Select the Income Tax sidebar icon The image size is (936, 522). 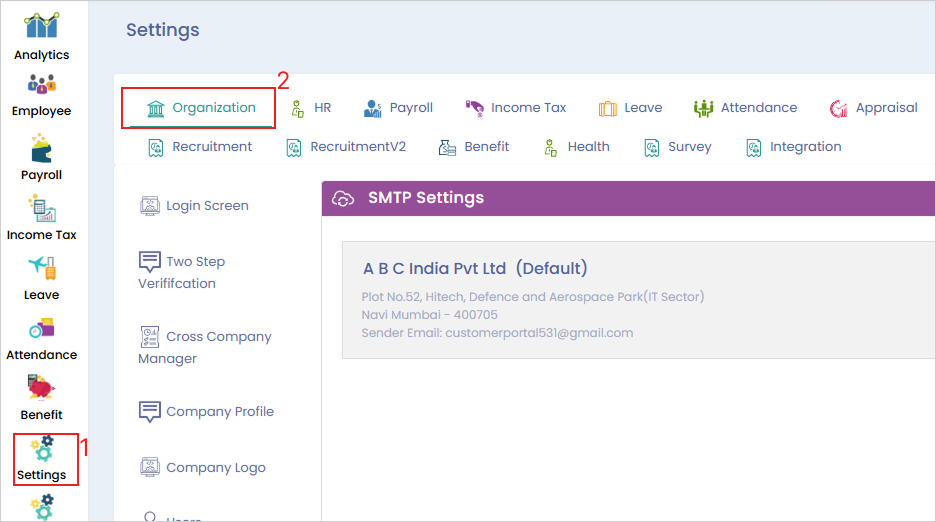pos(42,210)
